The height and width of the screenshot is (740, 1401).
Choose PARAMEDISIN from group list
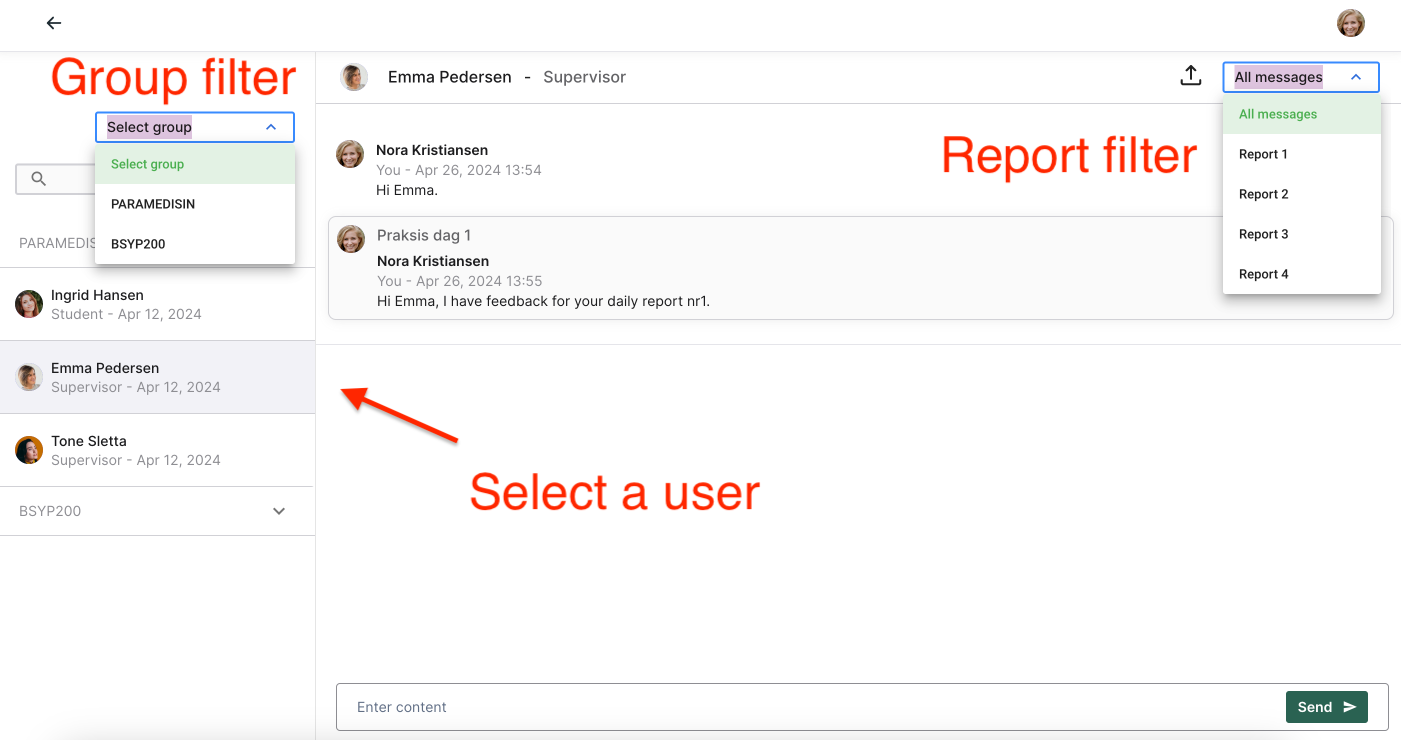[x=153, y=204]
